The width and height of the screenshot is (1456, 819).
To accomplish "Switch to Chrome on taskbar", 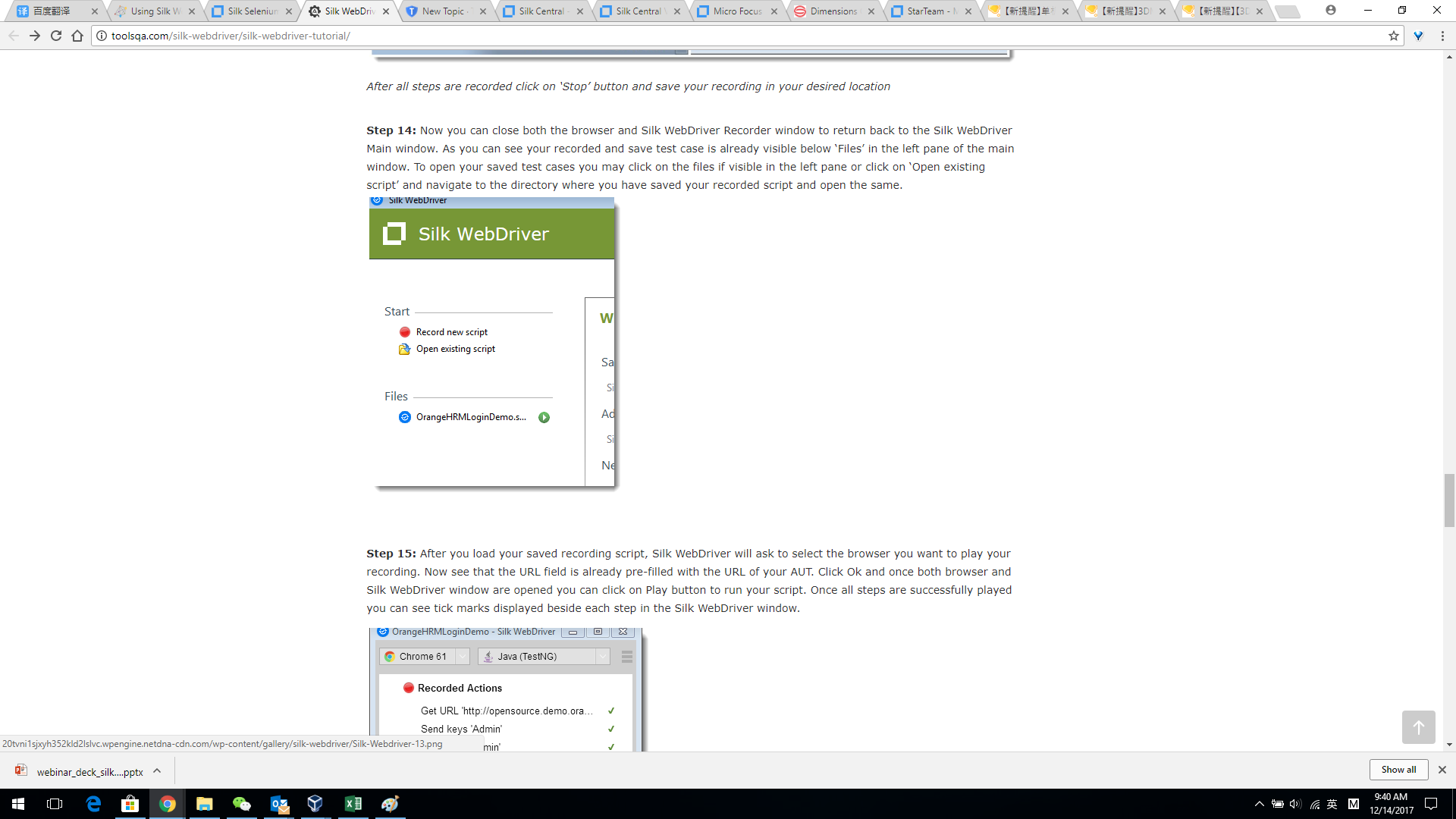I will click(x=168, y=804).
